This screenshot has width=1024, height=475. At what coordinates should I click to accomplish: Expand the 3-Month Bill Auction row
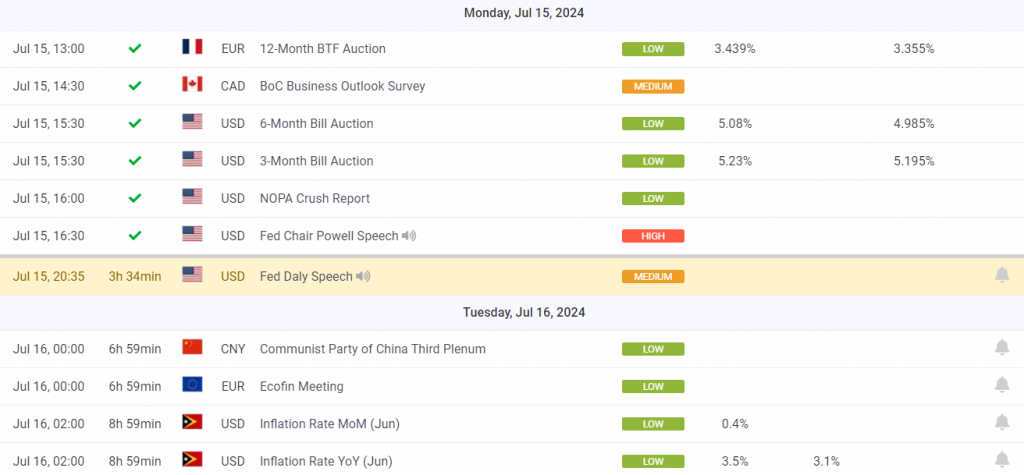tap(316, 161)
